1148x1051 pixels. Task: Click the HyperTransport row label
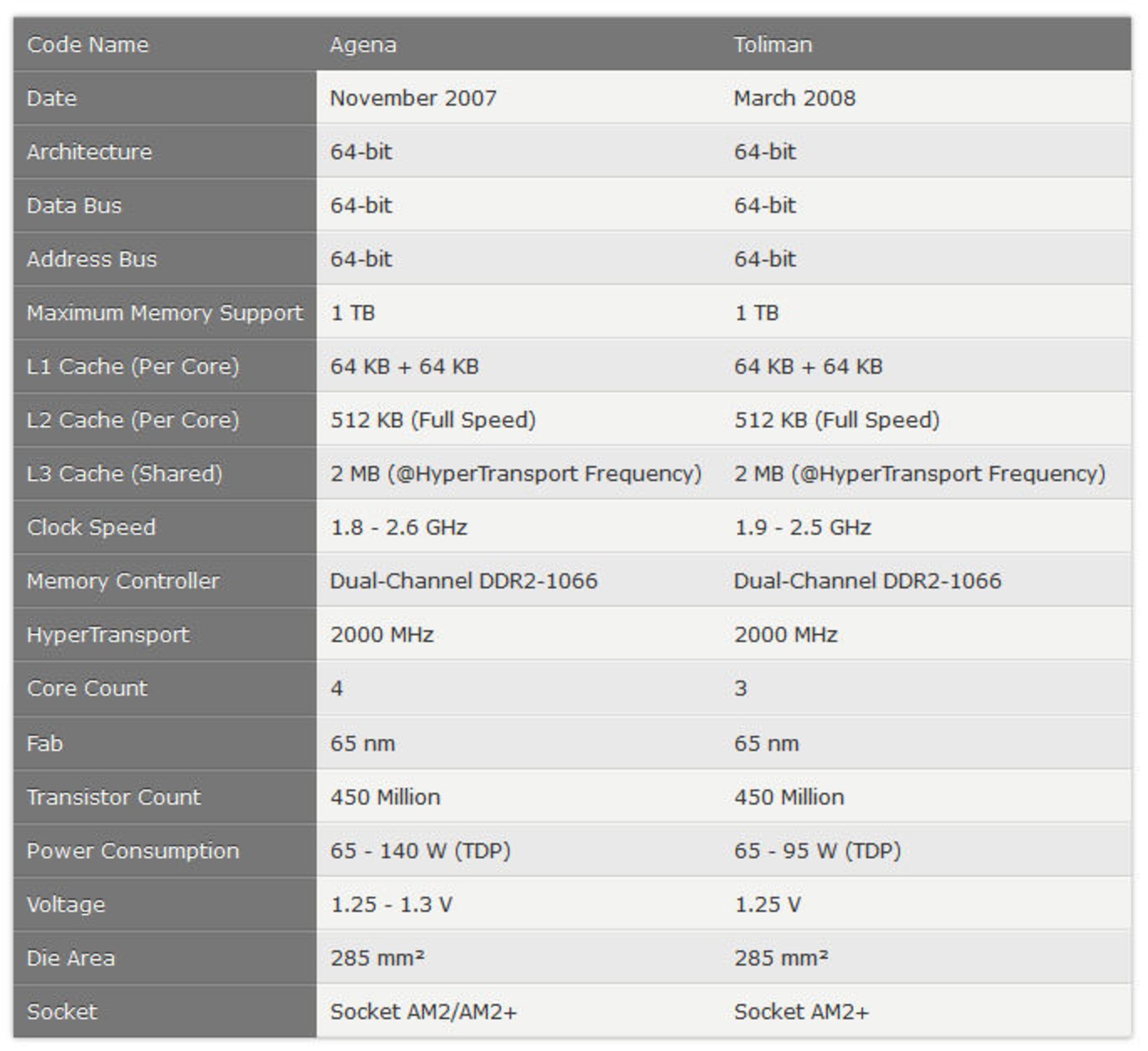tap(108, 635)
